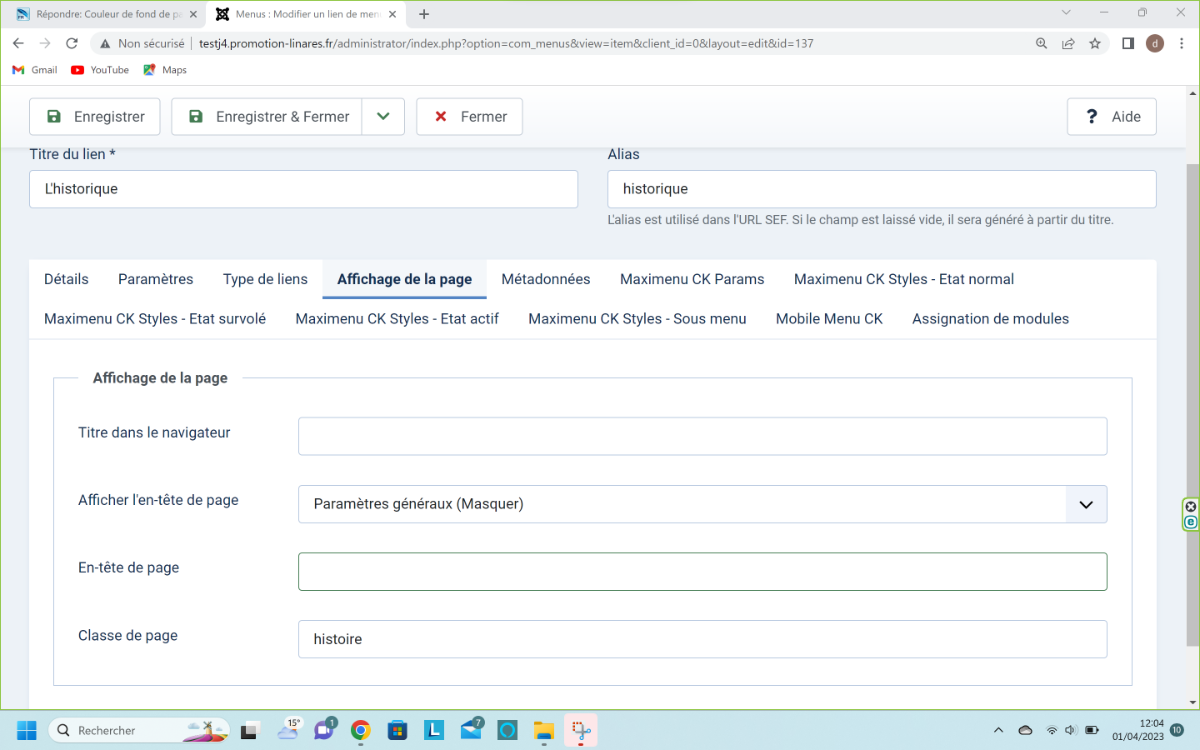Screen dimensions: 1200x750
Task: Click the Fermer button
Action: pyautogui.click(x=469, y=117)
